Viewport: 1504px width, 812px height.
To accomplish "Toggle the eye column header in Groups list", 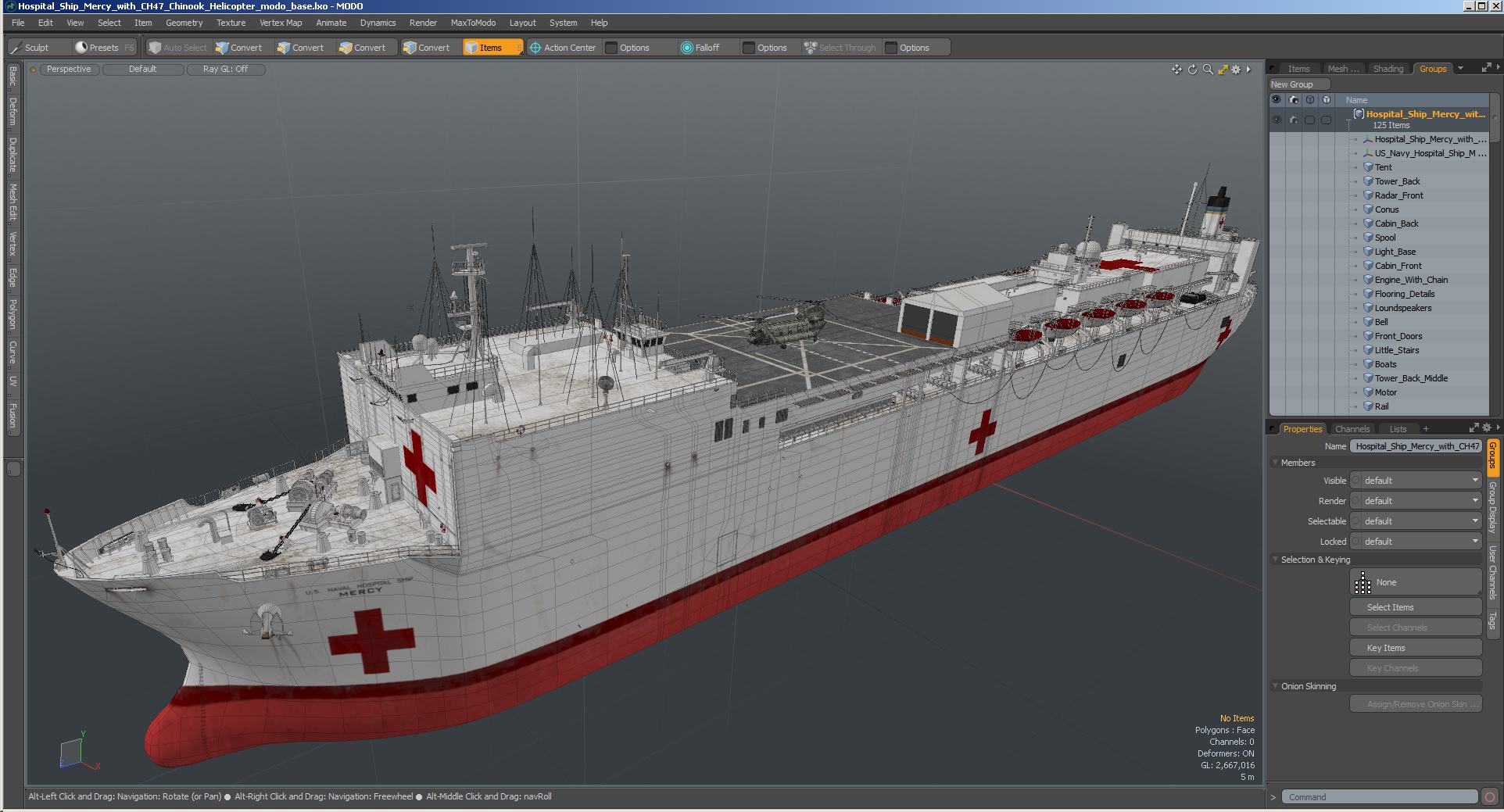I will [1277, 100].
